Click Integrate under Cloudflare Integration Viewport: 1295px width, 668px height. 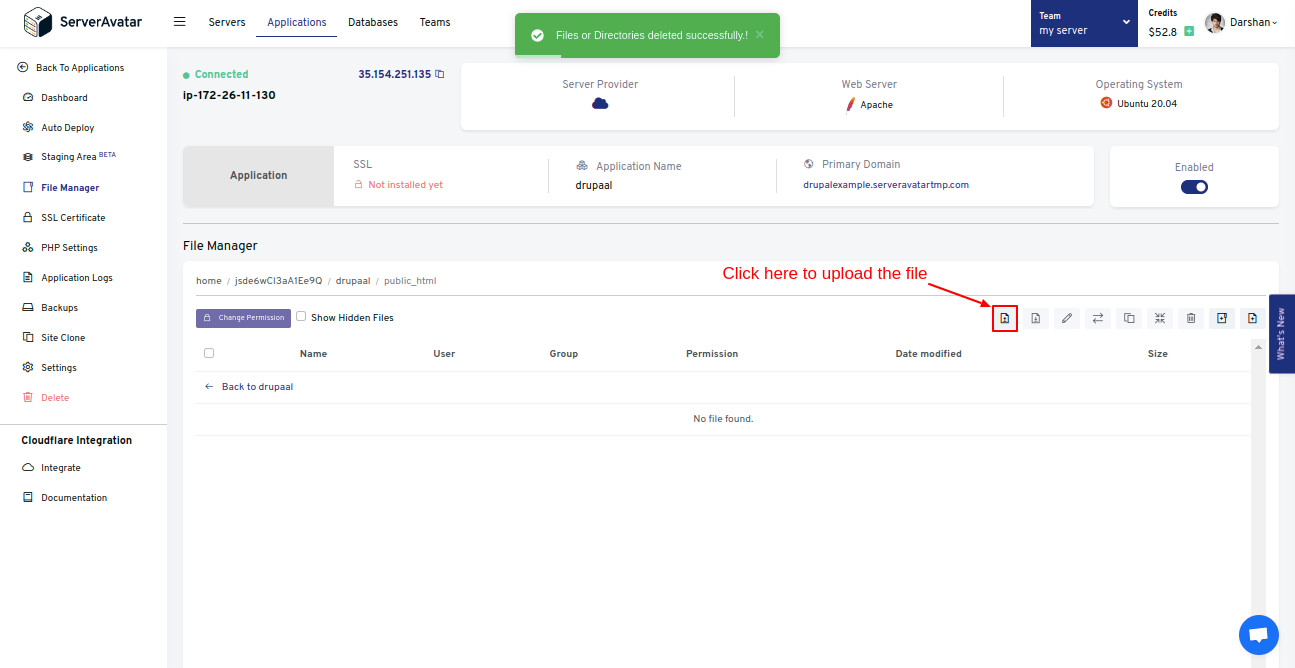(x=61, y=468)
